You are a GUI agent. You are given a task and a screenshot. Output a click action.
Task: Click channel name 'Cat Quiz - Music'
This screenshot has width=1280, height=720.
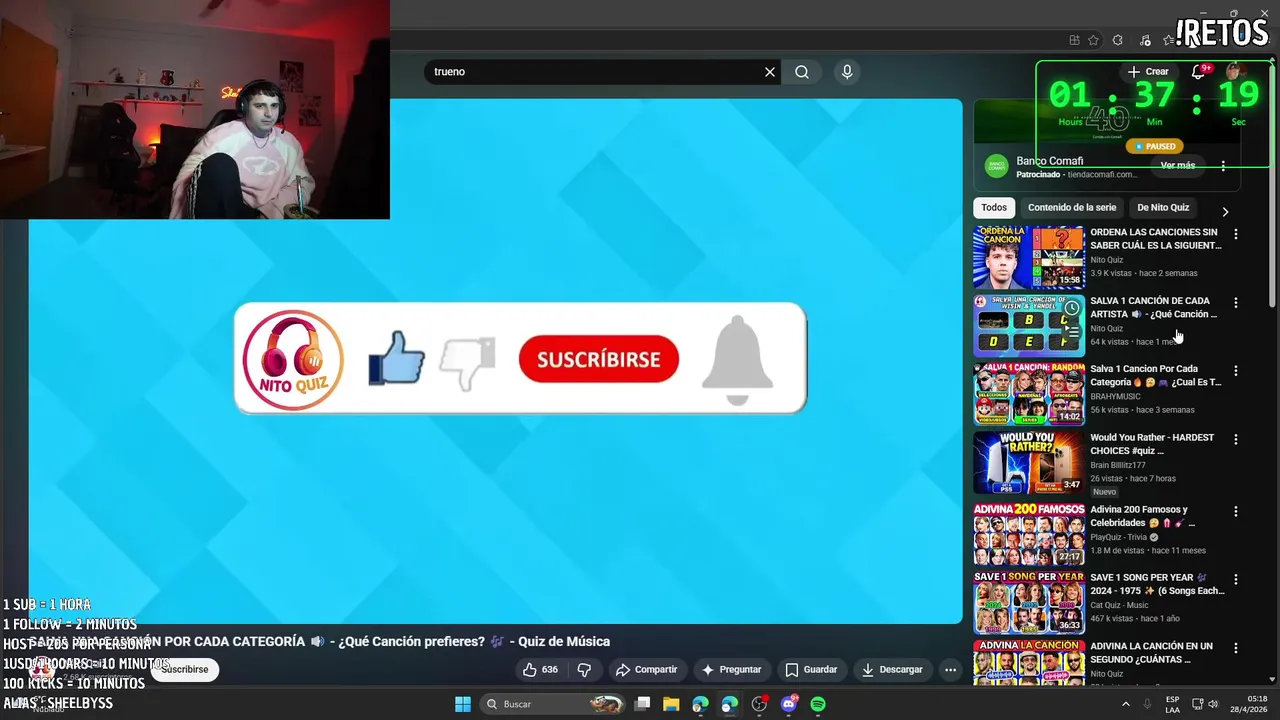pyautogui.click(x=1119, y=605)
